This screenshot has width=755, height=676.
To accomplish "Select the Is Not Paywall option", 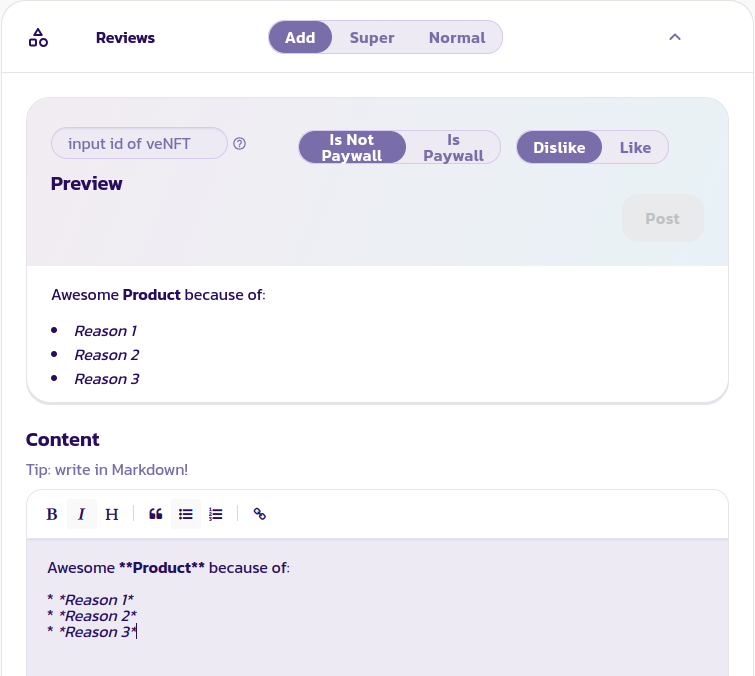I will click(352, 148).
